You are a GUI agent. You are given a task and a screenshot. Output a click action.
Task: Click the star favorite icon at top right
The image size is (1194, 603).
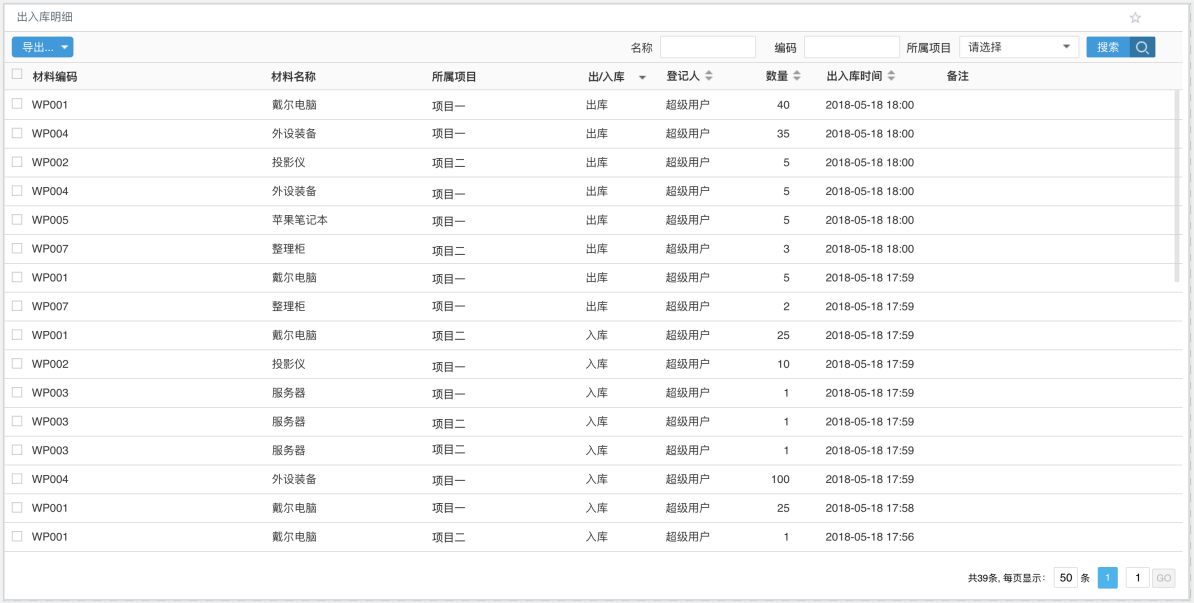tap(1134, 17)
